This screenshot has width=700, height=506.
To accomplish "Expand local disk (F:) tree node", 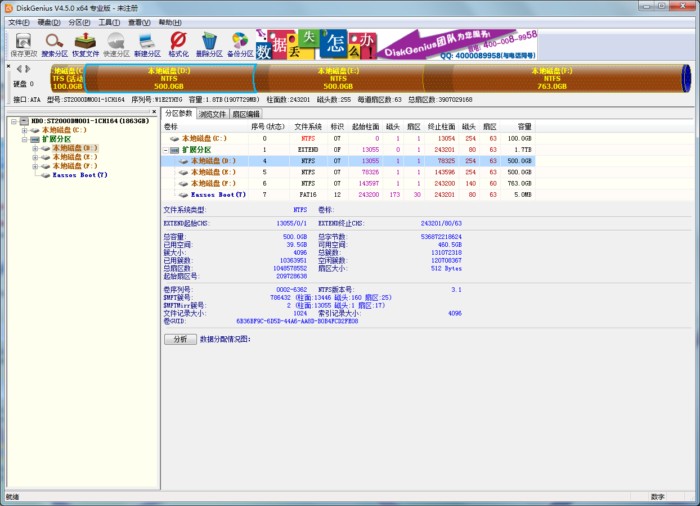I will tap(35, 166).
